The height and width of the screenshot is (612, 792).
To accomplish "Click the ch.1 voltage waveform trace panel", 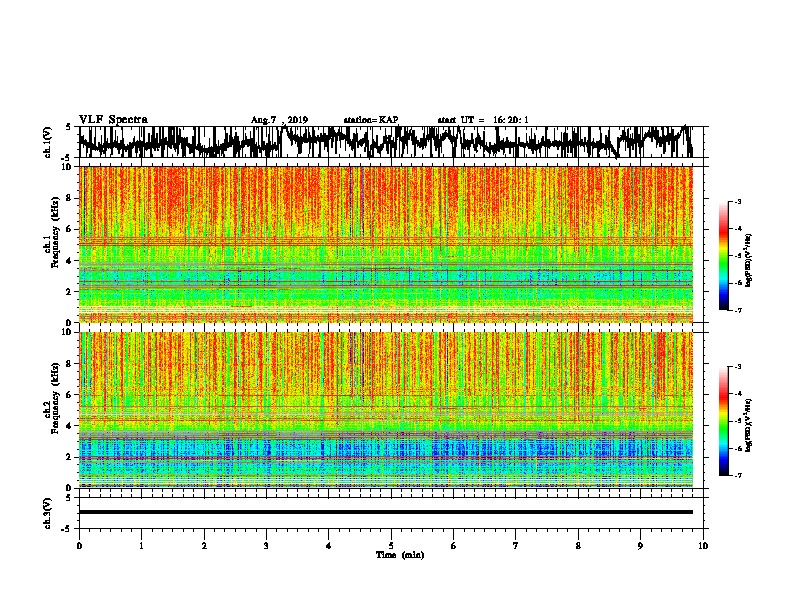I will tap(390, 142).
